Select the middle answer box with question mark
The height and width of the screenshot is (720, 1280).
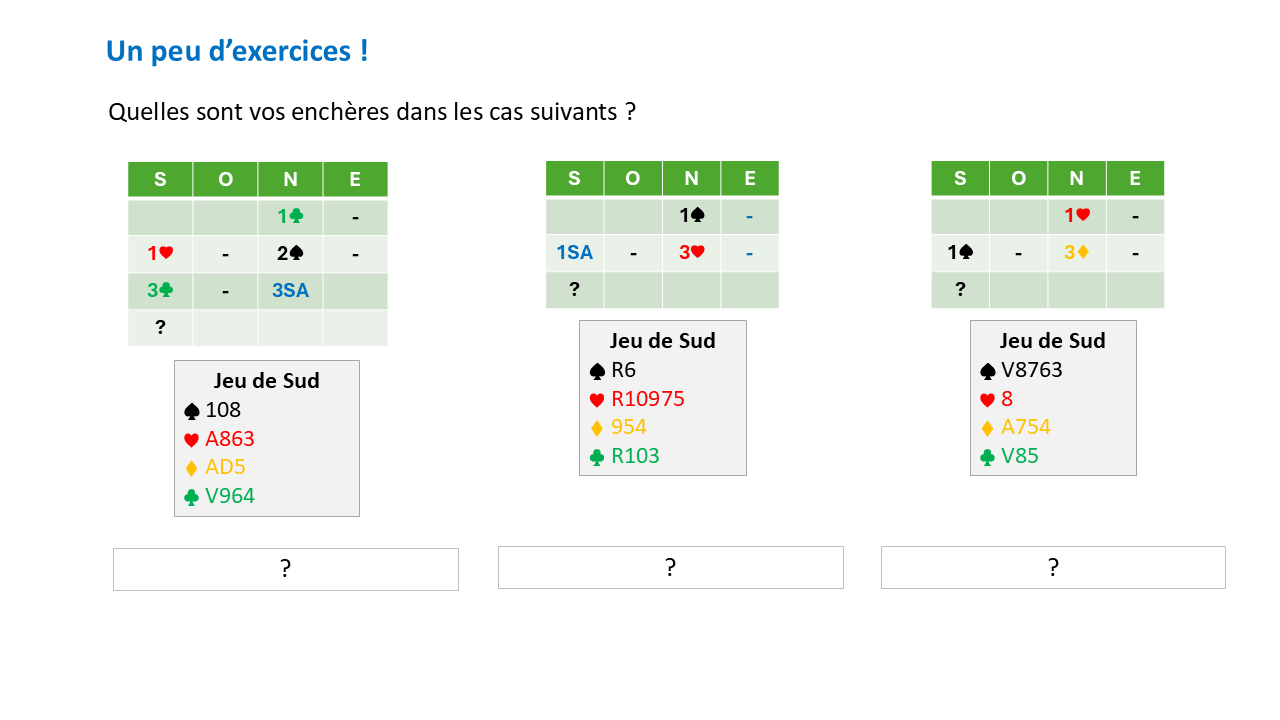pos(670,567)
